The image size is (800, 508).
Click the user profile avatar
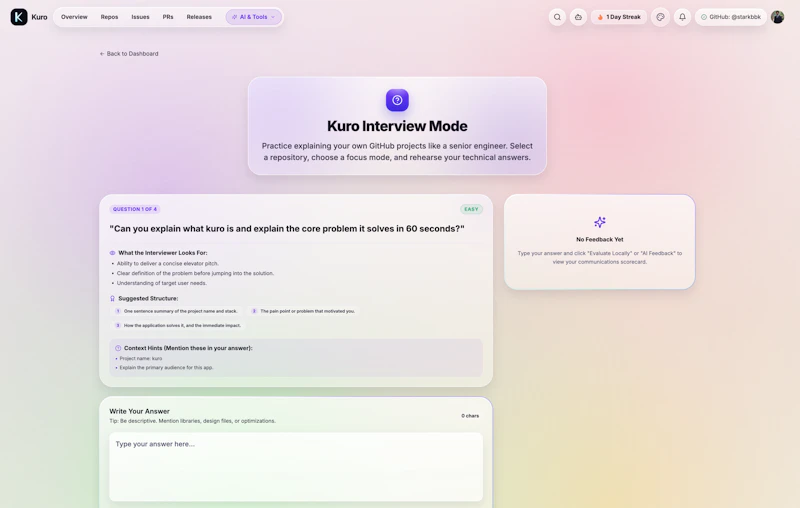click(x=777, y=17)
